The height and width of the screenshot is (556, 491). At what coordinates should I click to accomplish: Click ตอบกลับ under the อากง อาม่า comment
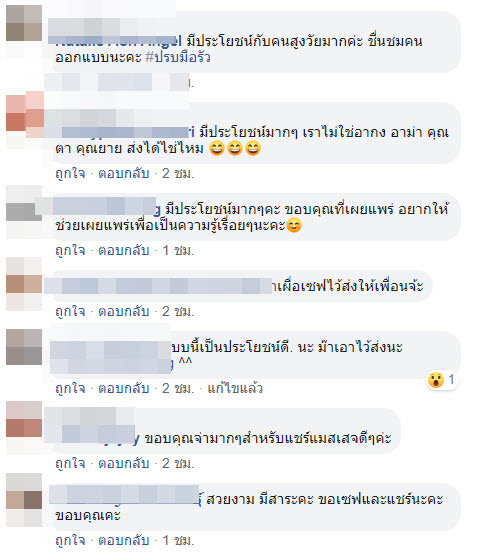click(123, 173)
